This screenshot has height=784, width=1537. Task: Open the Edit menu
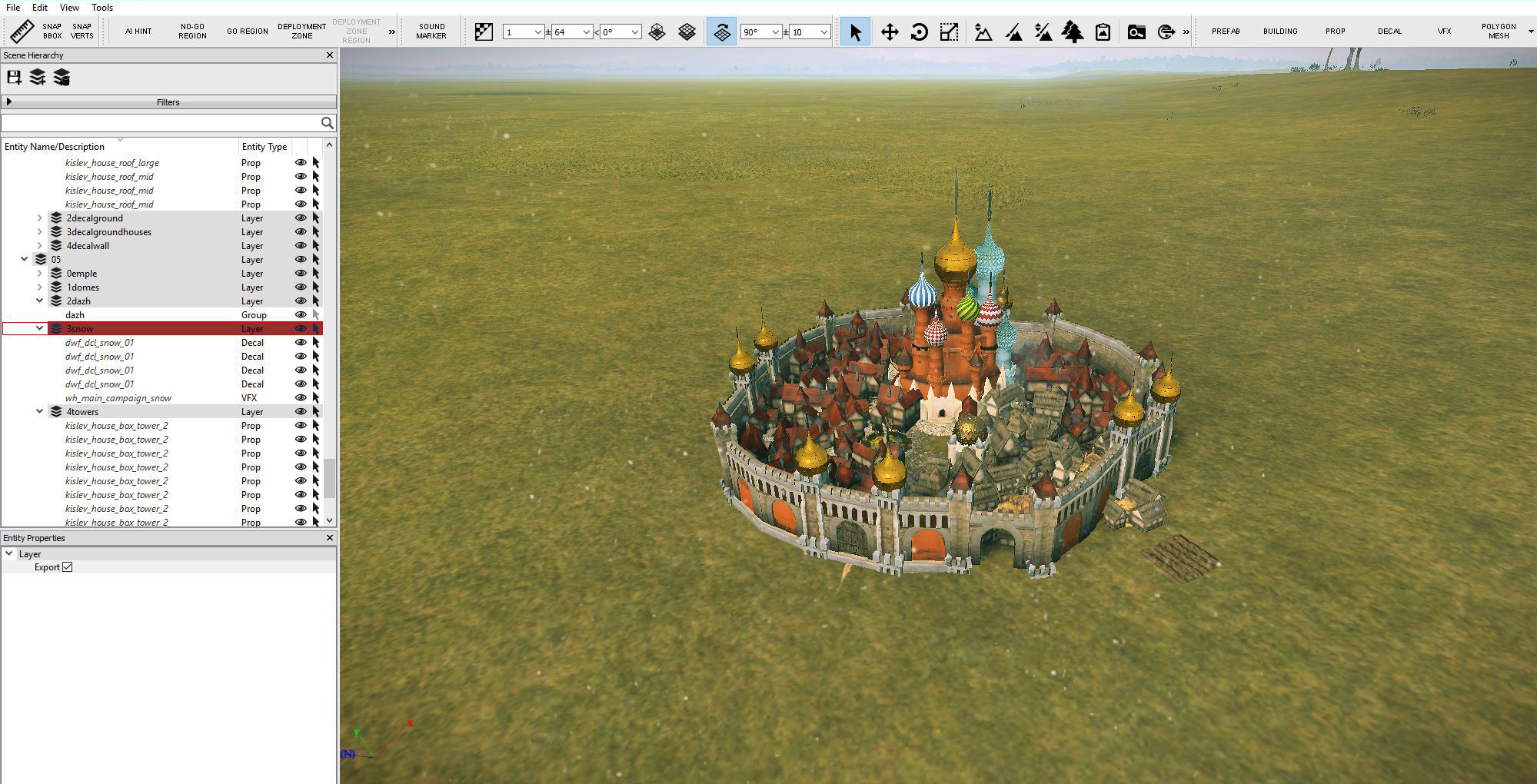click(x=40, y=8)
